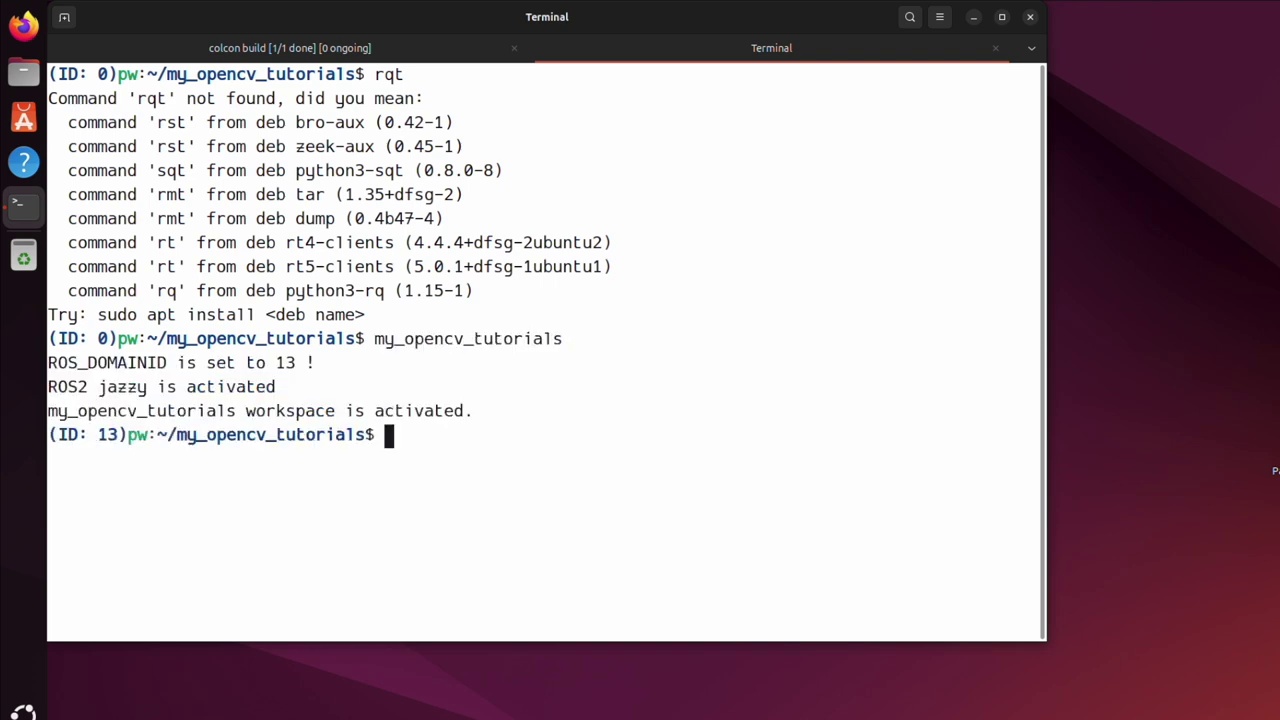Click 'ROS2 jazzy is activated' line
This screenshot has height=720, width=1280.
click(x=162, y=386)
